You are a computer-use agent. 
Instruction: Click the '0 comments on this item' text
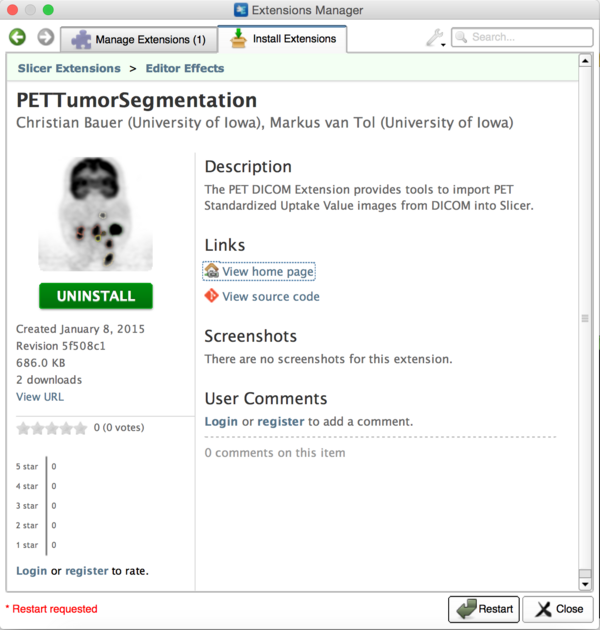pyautogui.click(x=275, y=453)
